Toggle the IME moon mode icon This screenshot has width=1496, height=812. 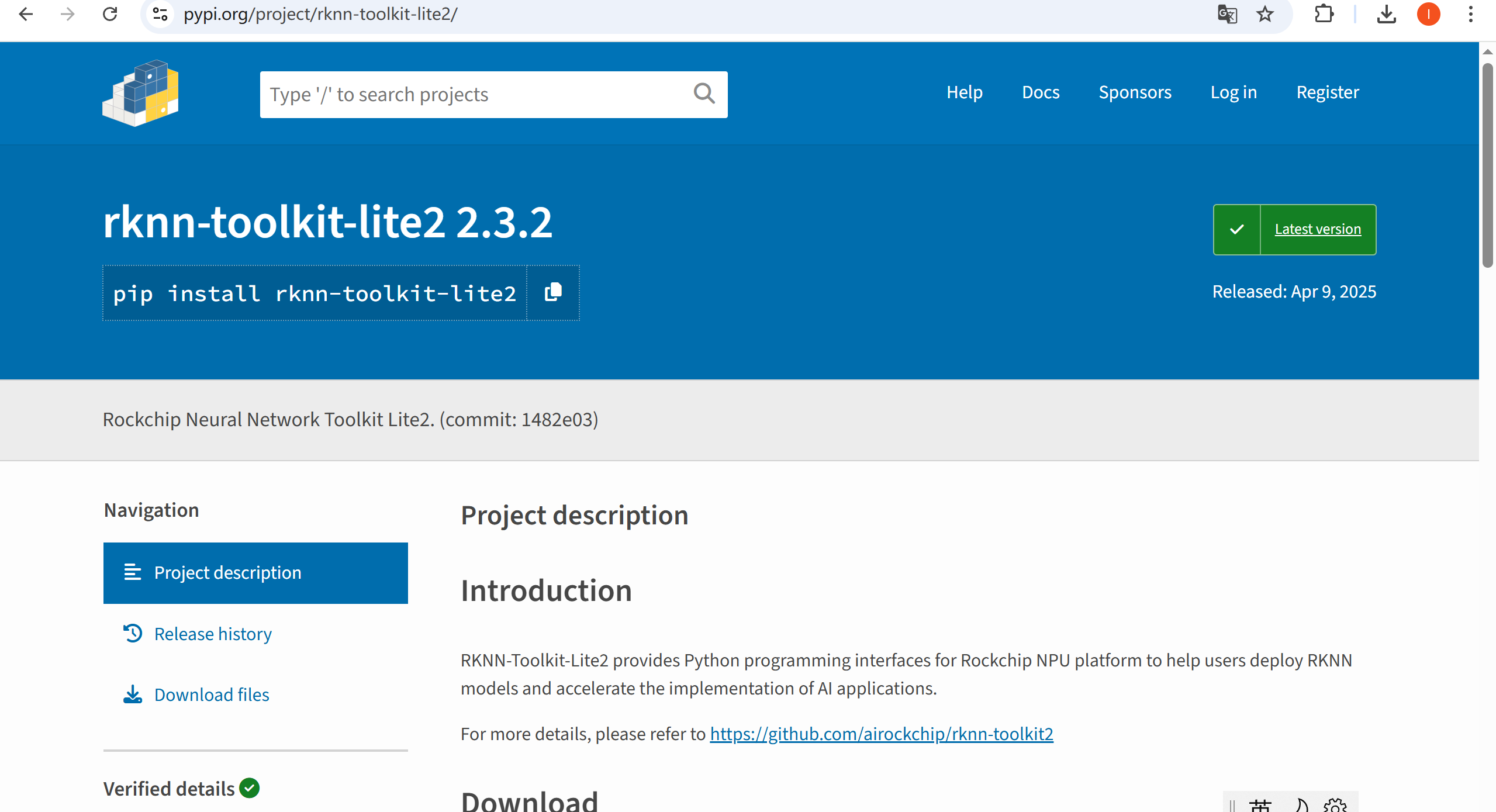(1301, 806)
